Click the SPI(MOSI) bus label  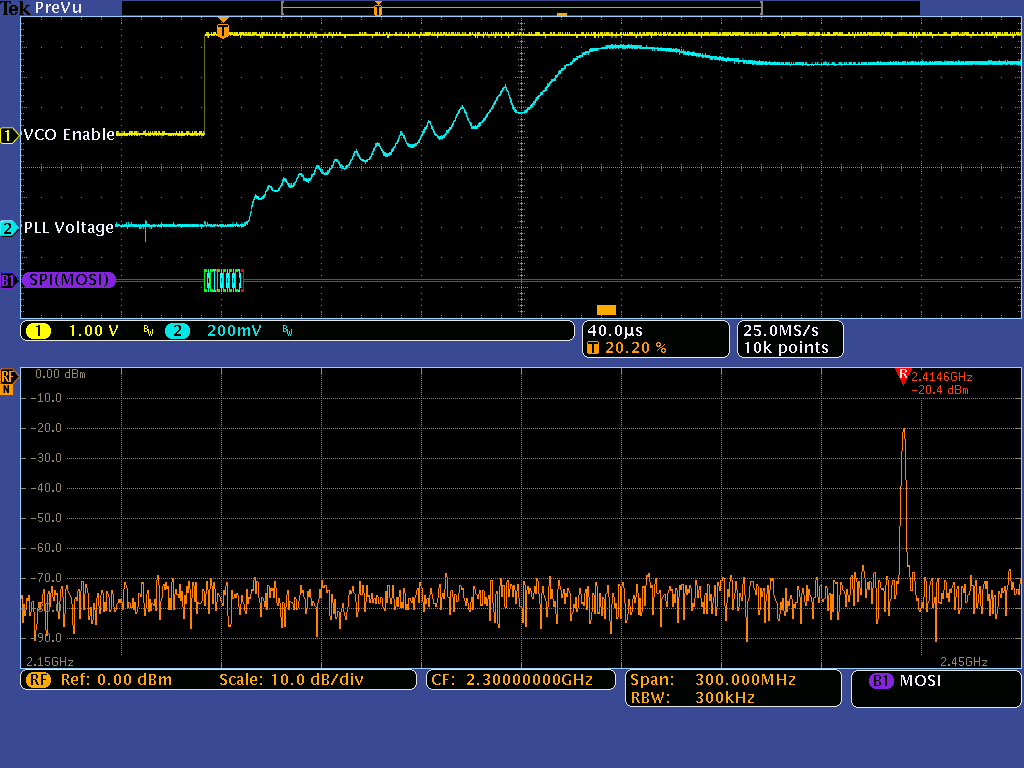[x=66, y=281]
